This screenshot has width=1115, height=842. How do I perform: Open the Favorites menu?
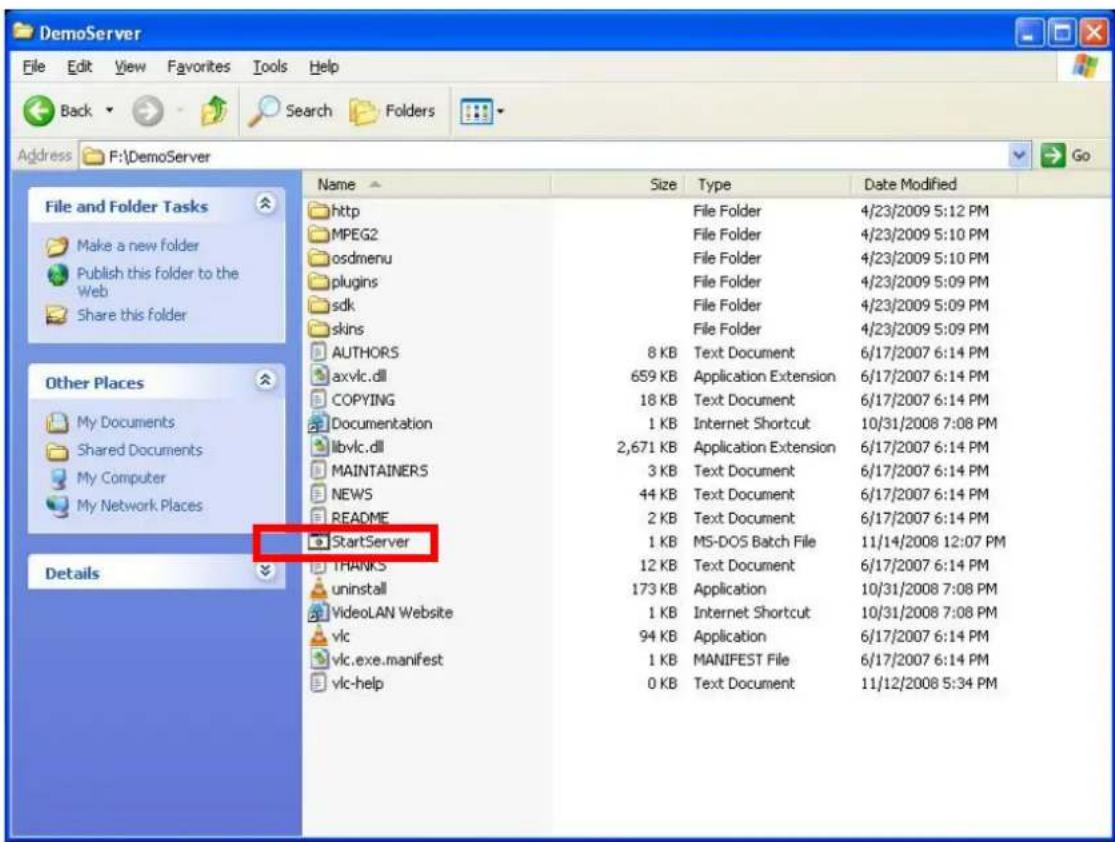(x=198, y=67)
